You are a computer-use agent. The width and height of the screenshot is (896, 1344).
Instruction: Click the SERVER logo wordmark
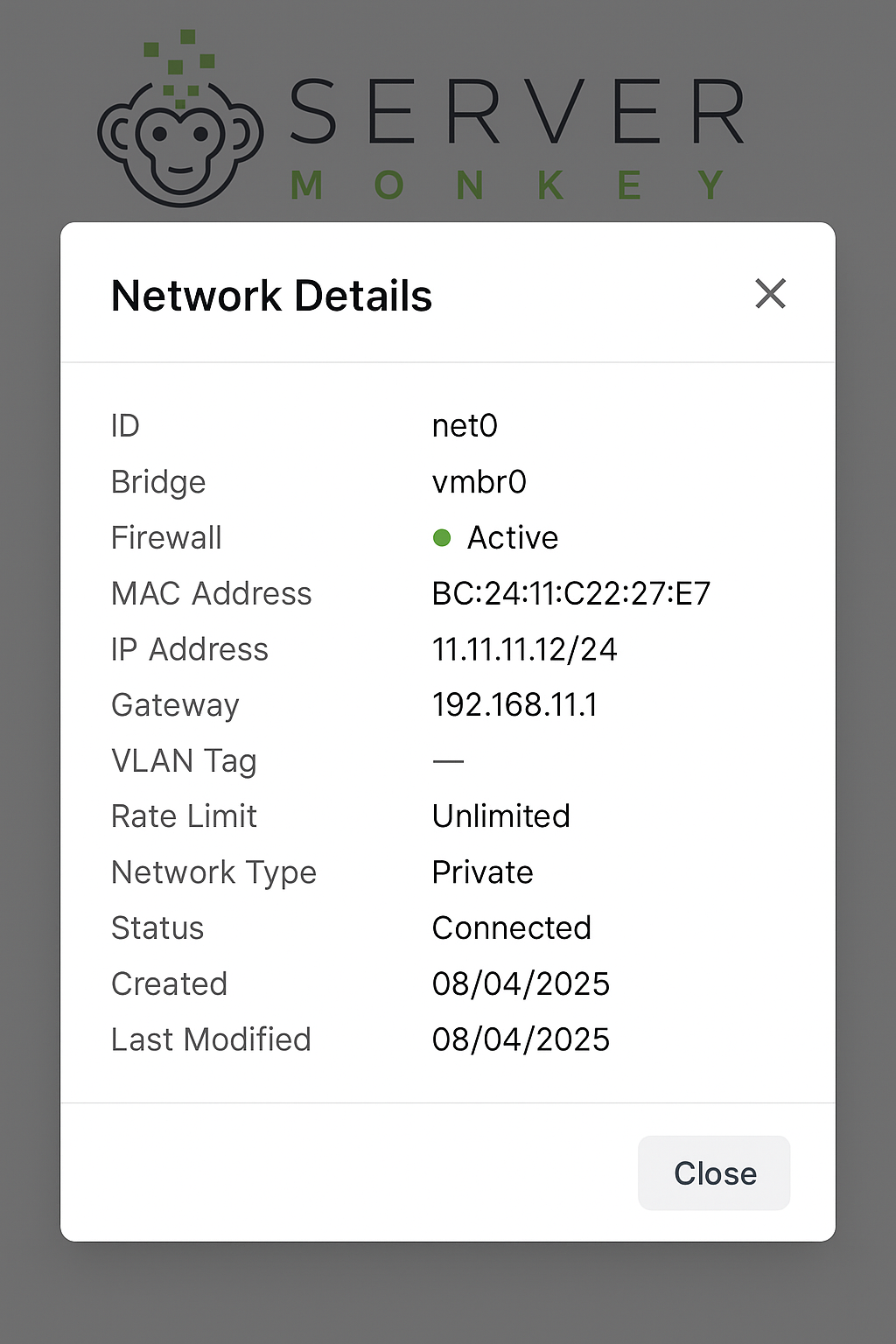point(516,111)
